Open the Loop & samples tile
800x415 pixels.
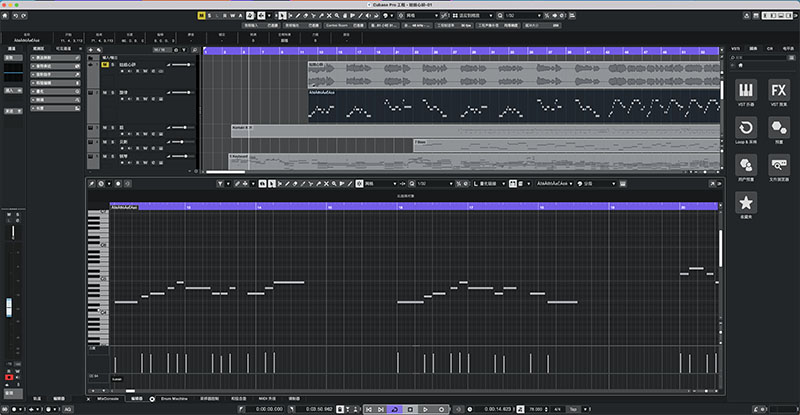tap(746, 128)
